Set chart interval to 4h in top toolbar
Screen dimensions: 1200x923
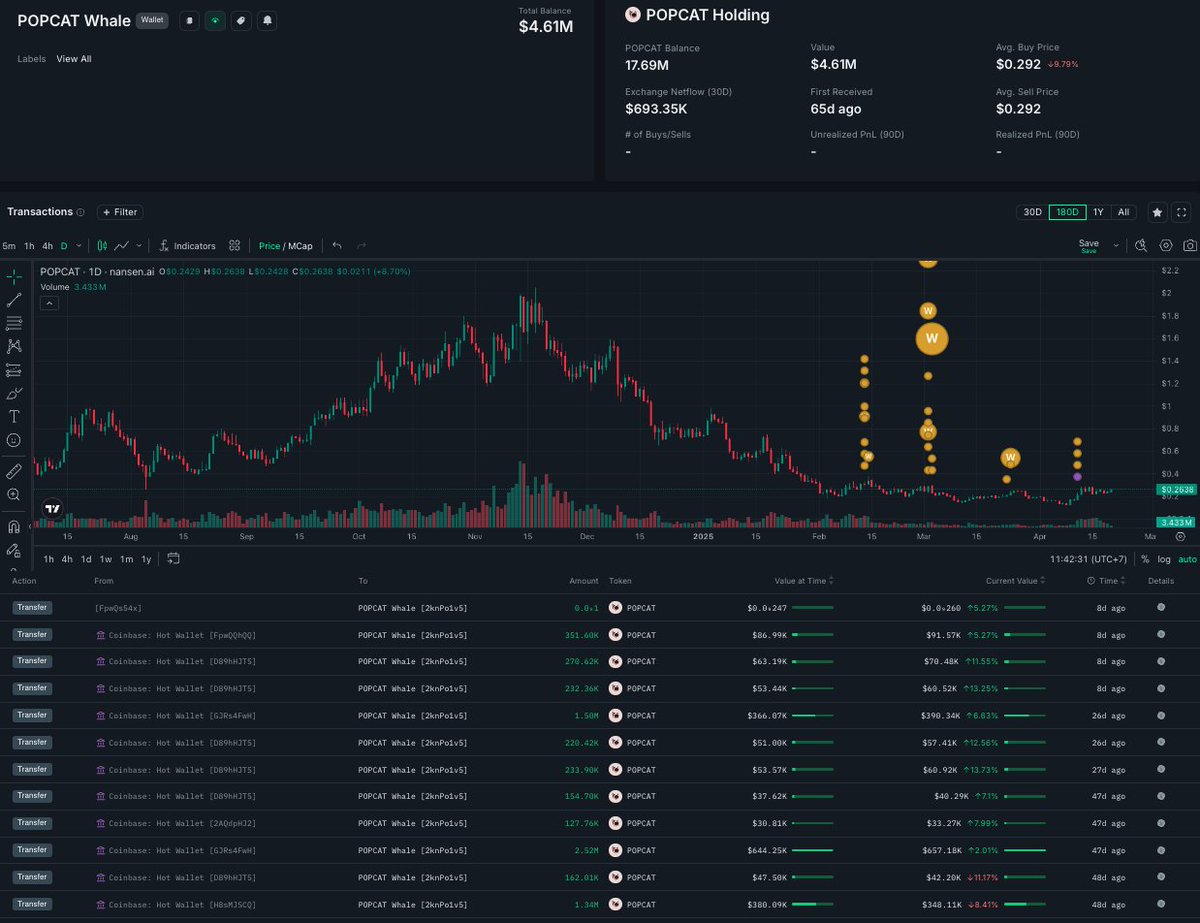[47, 246]
